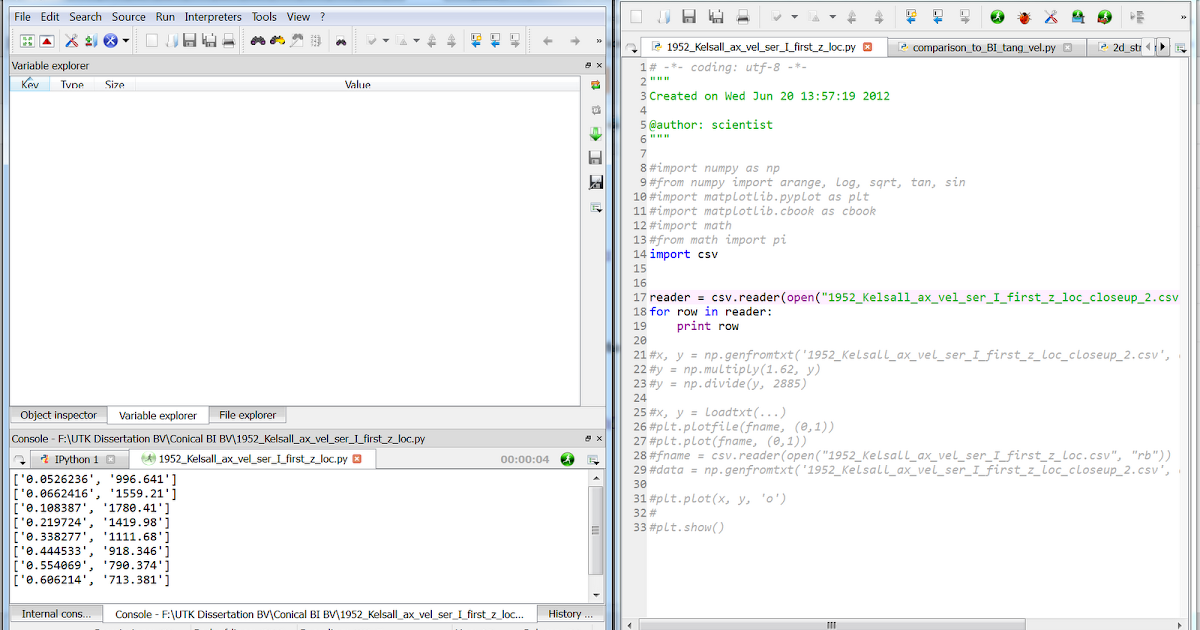Click console output row '0.108387', '1780.41'
Viewport: 1200px width, 630px height.
(x=91, y=508)
